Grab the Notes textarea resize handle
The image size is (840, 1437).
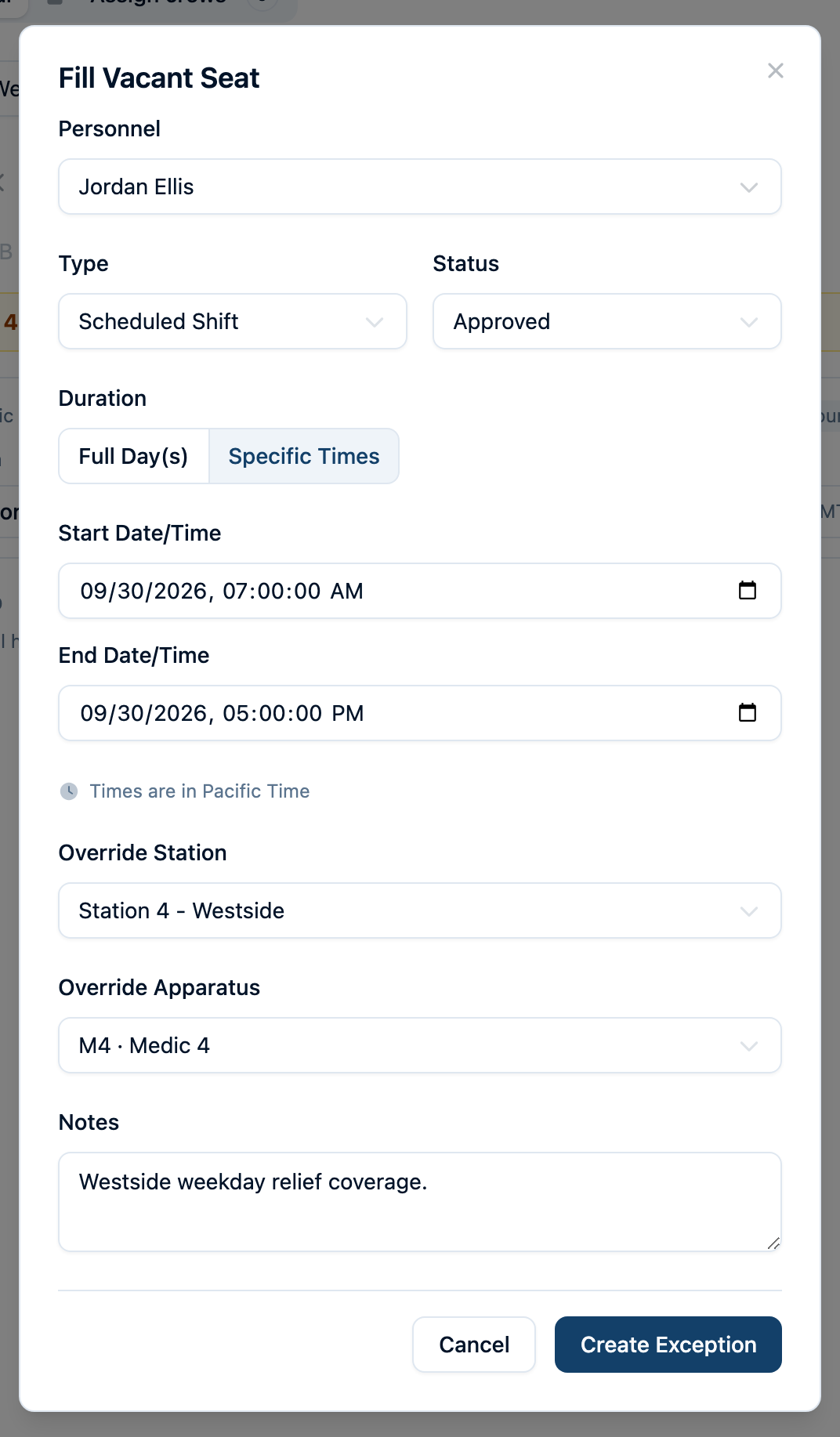pyautogui.click(x=773, y=1243)
